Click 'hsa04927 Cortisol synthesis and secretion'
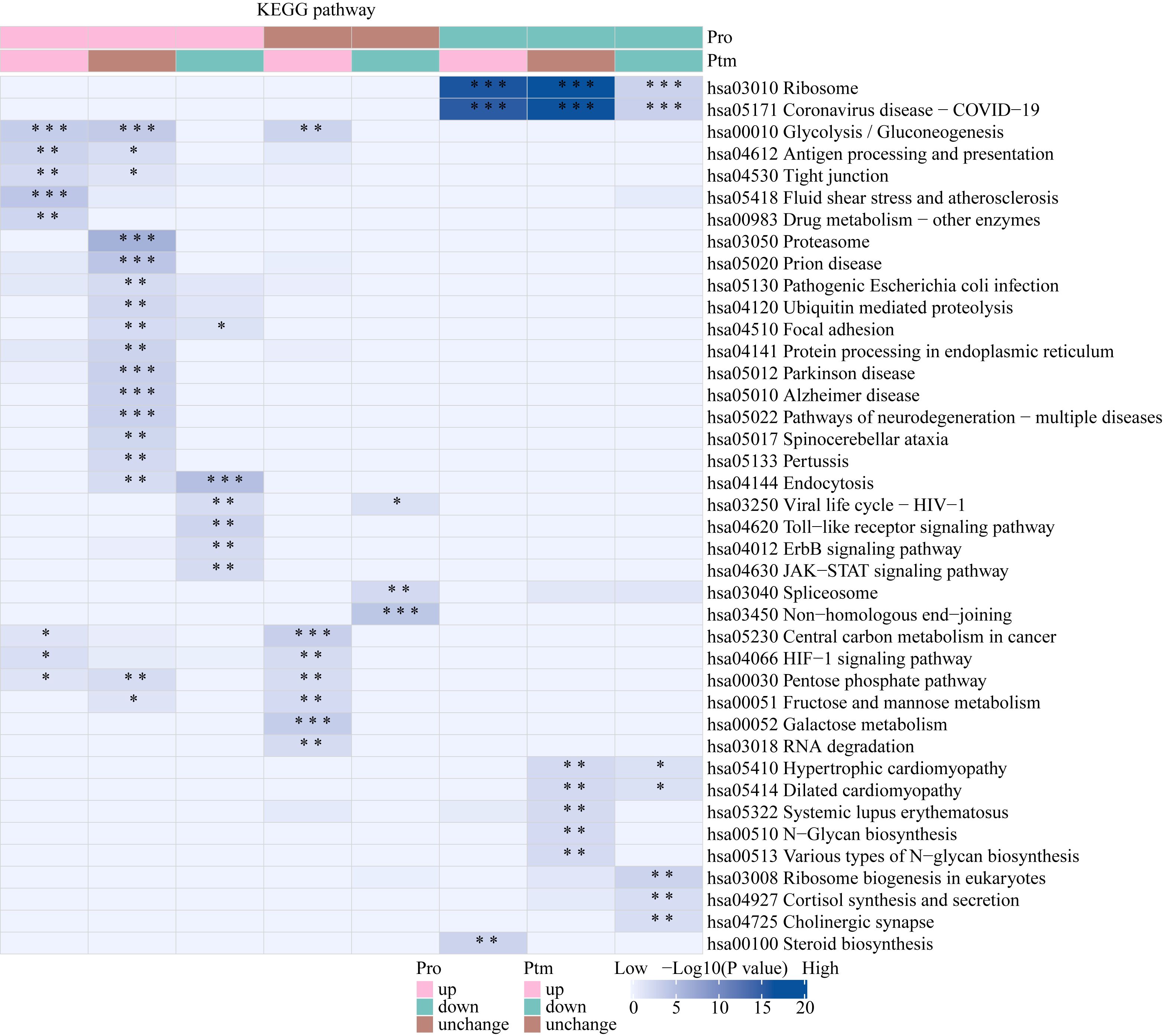 click(863, 900)
